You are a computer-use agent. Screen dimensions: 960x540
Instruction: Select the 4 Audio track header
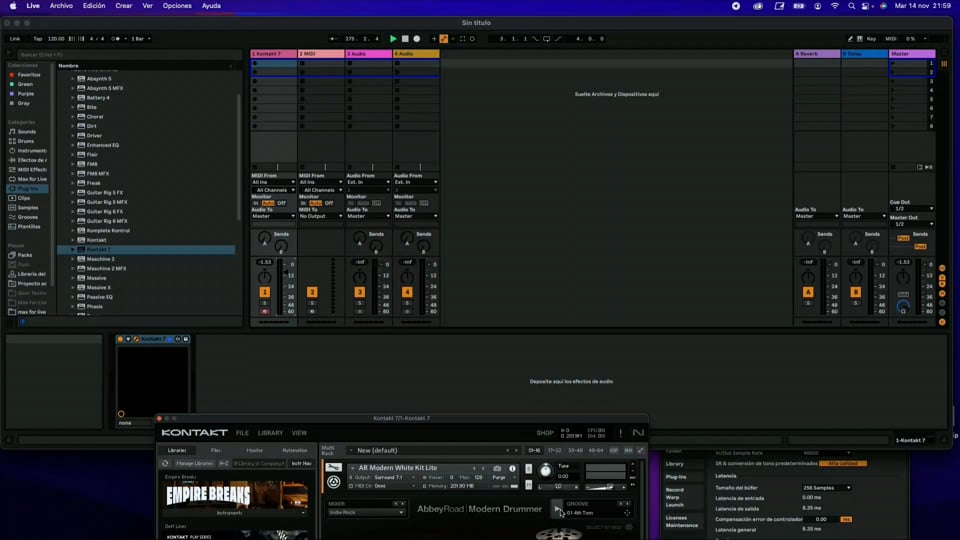pyautogui.click(x=416, y=54)
